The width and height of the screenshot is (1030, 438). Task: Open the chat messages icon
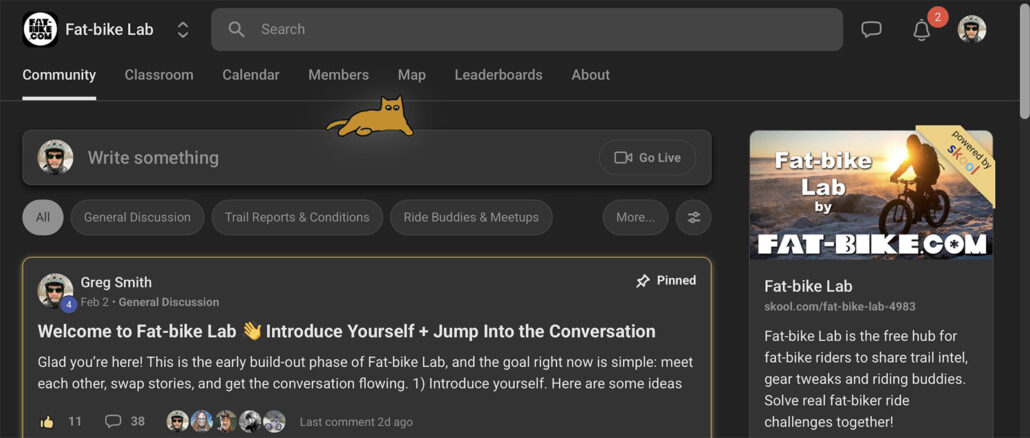coord(871,30)
